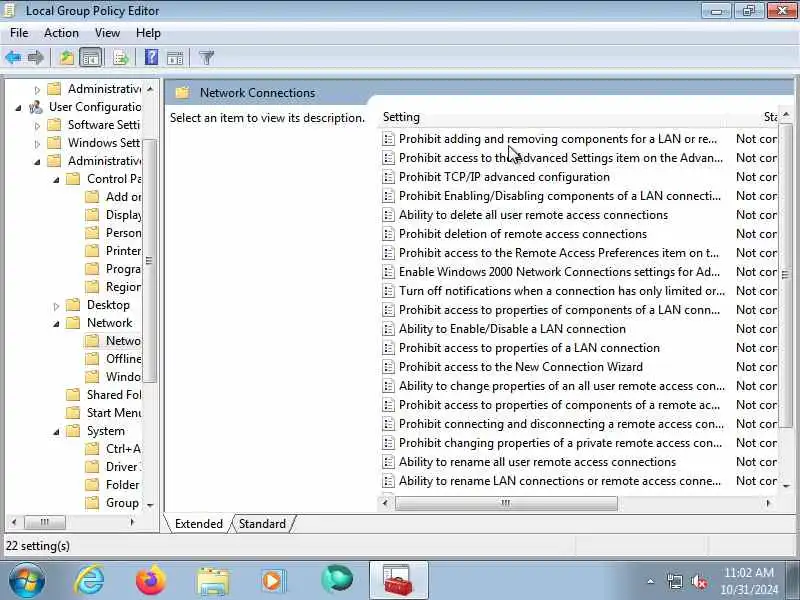Select the Driver Installation tree folder
800x600 pixels.
tap(123, 467)
